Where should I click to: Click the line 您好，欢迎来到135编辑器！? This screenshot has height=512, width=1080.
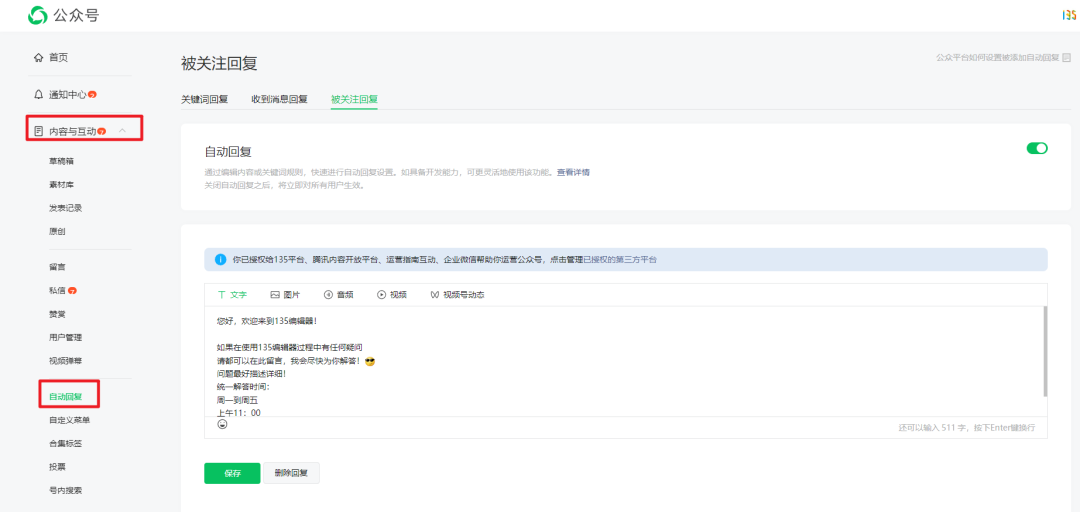[x=267, y=320]
